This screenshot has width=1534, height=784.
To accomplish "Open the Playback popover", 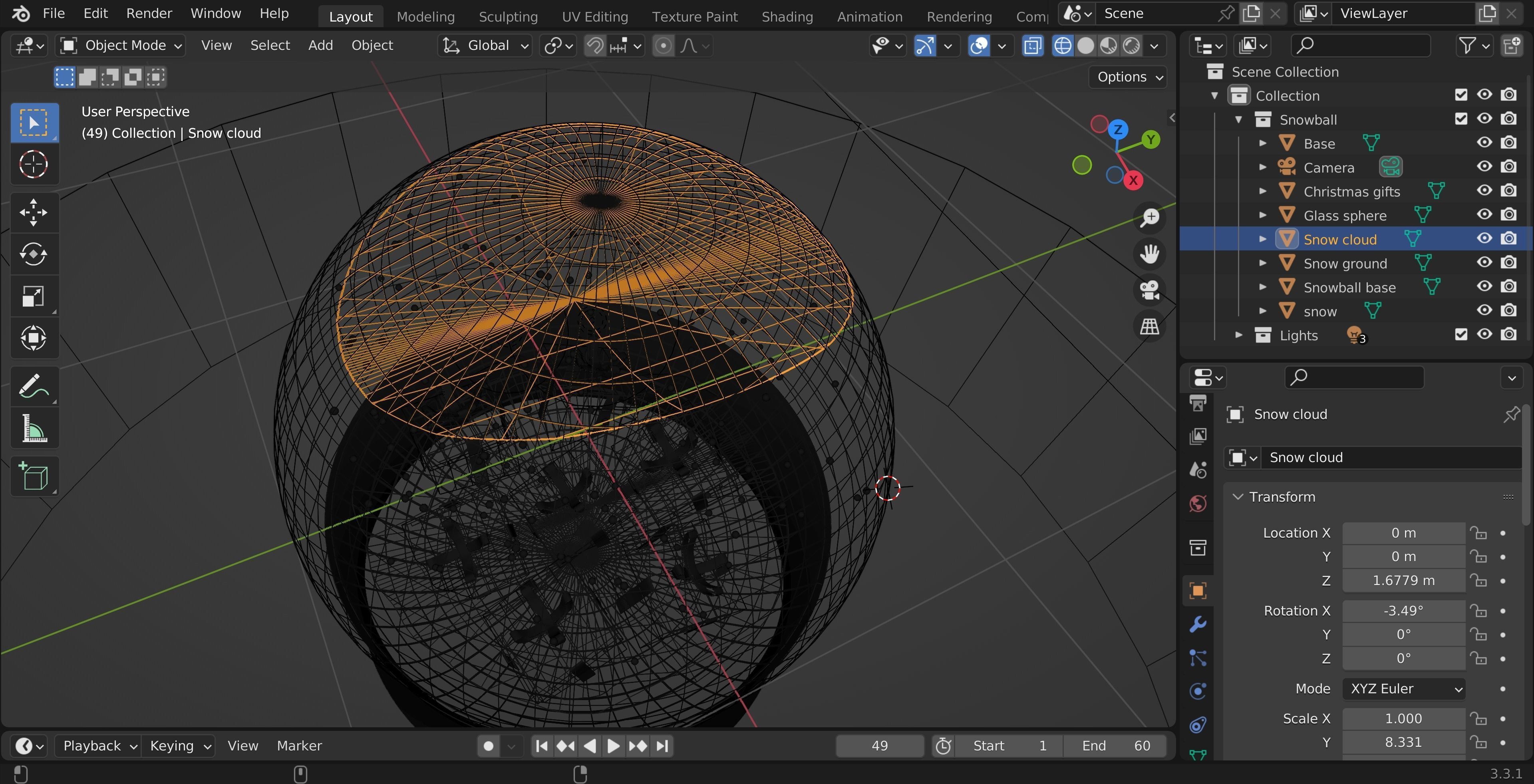I will click(98, 746).
